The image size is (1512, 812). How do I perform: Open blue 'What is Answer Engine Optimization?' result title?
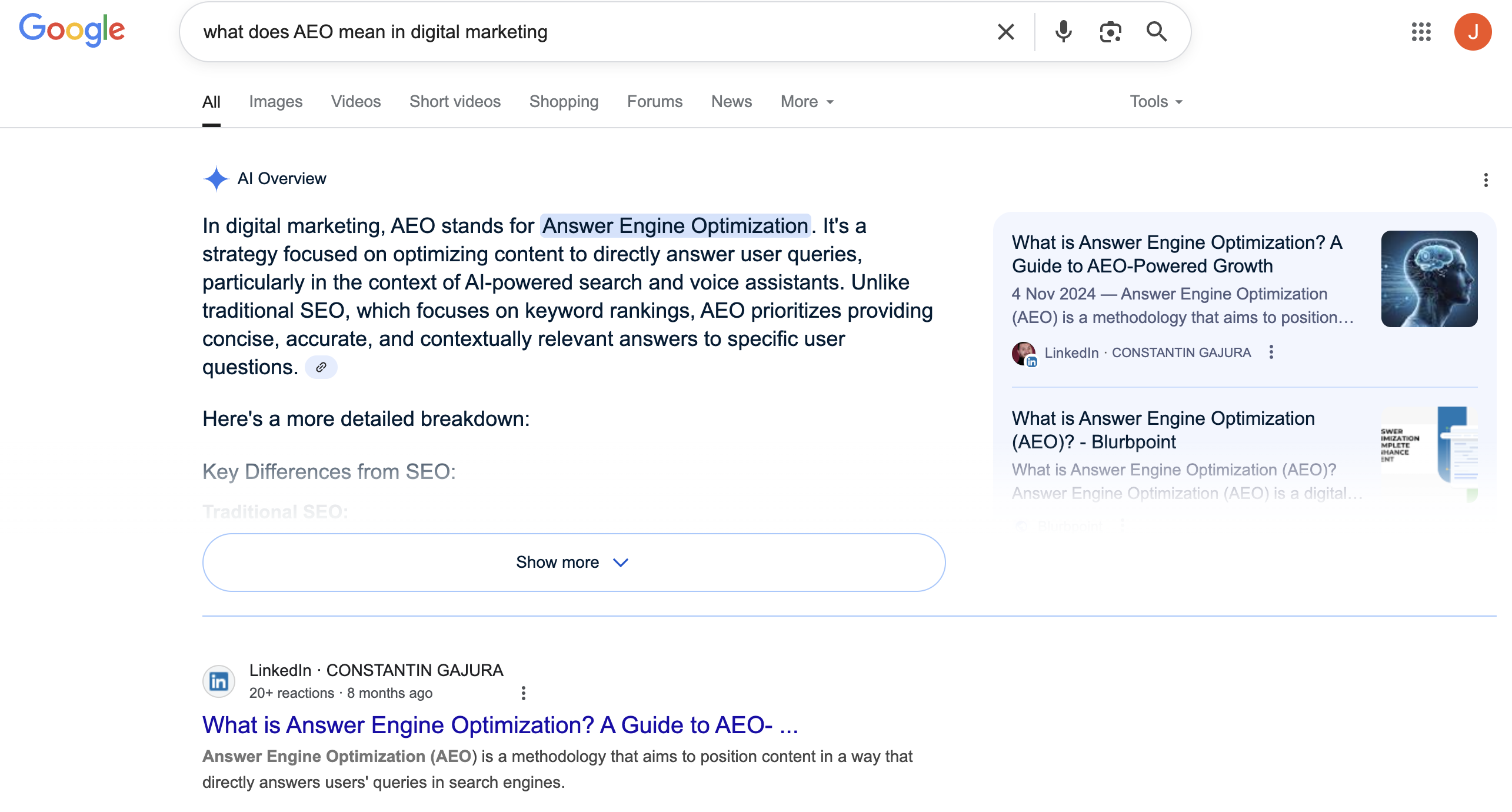point(500,726)
